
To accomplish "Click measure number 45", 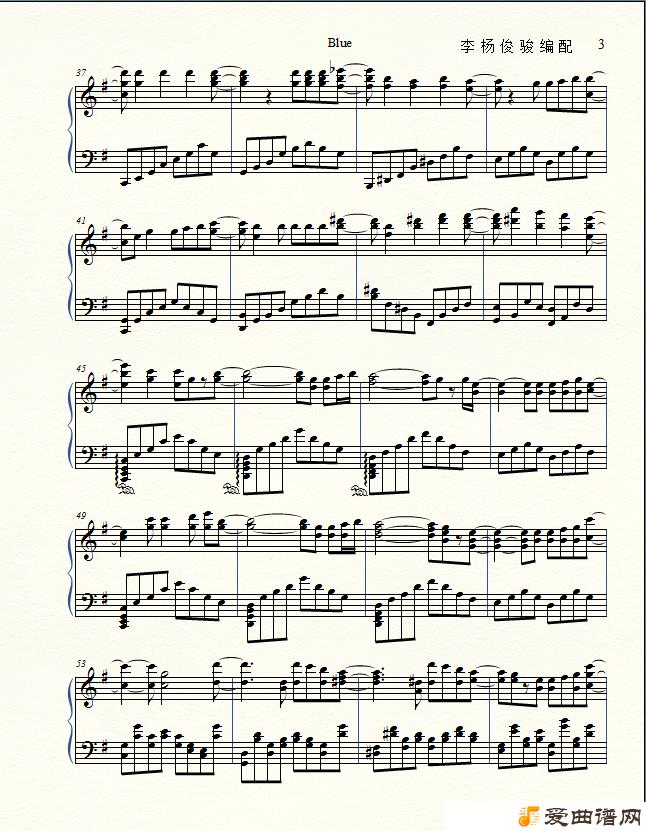I will coord(82,368).
